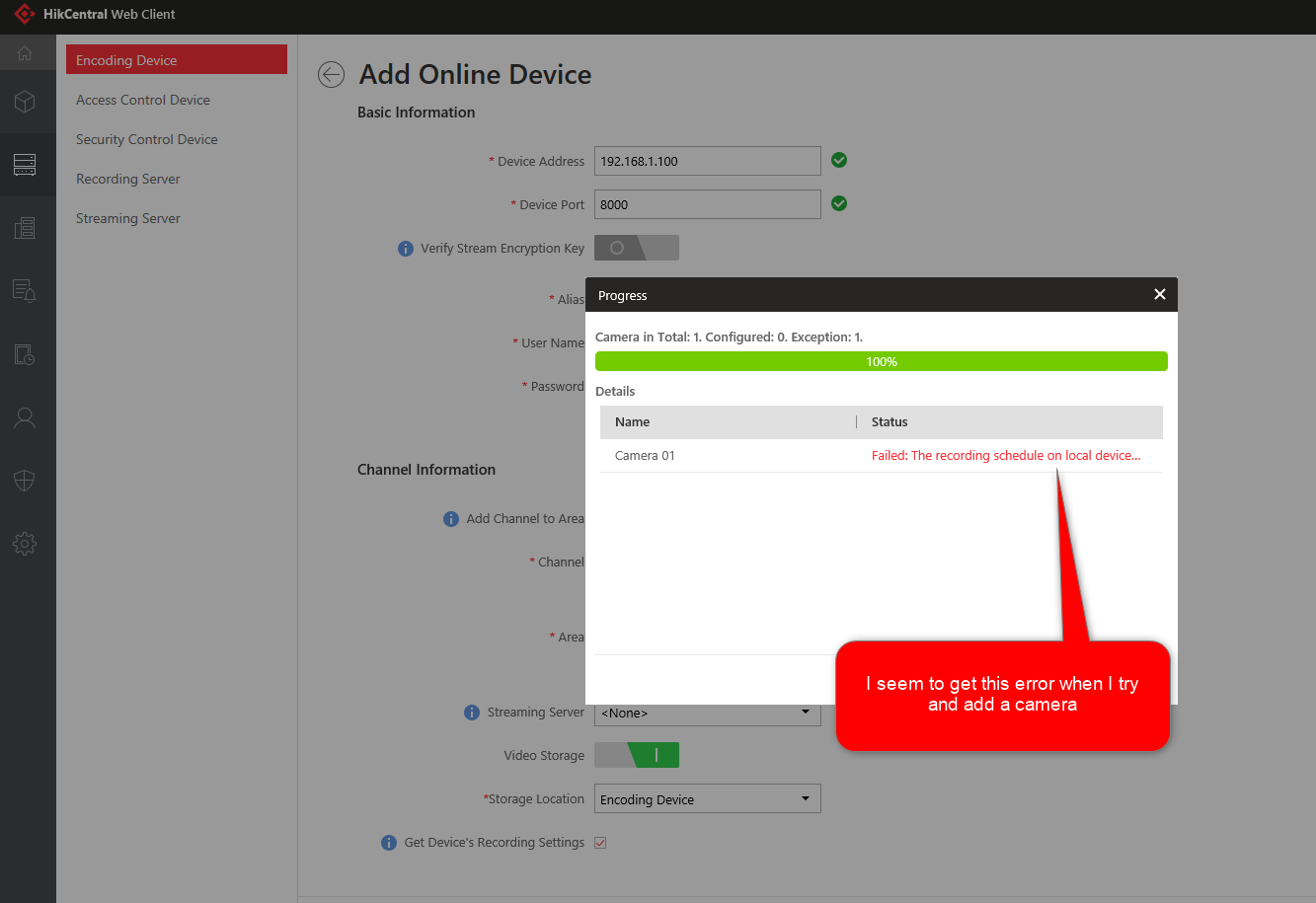Uncheck Get Device's Recording Settings checkbox
The width and height of the screenshot is (1316, 903).
tap(600, 843)
